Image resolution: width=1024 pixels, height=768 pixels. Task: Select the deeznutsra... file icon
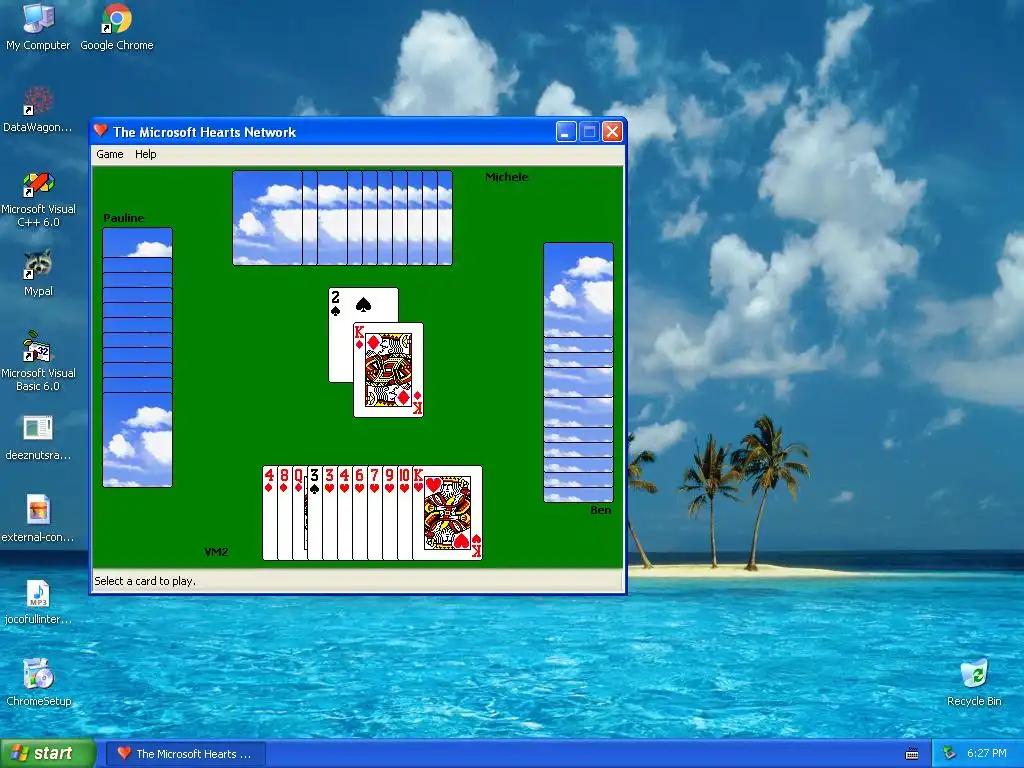pos(38,438)
